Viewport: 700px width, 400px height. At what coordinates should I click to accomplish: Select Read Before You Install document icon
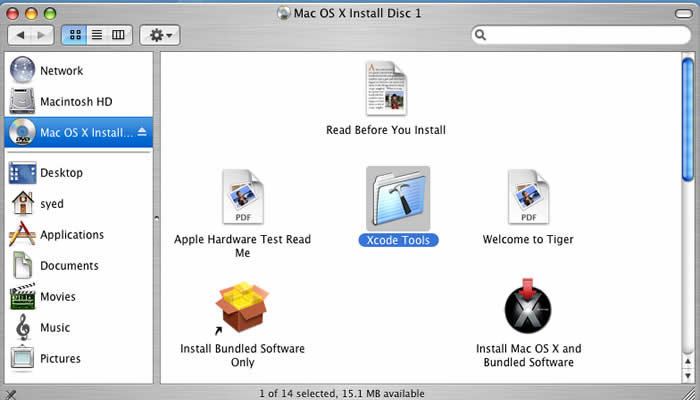[x=386, y=88]
